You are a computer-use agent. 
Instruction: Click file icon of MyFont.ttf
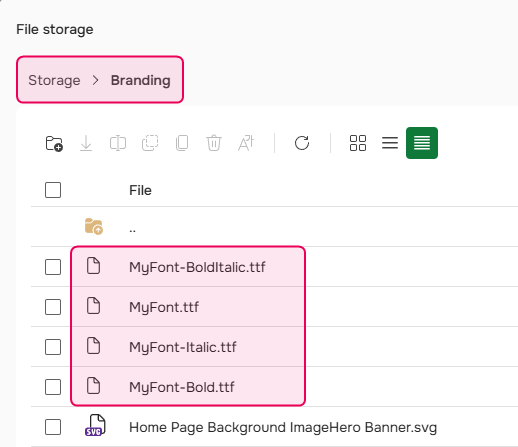pyautogui.click(x=93, y=306)
